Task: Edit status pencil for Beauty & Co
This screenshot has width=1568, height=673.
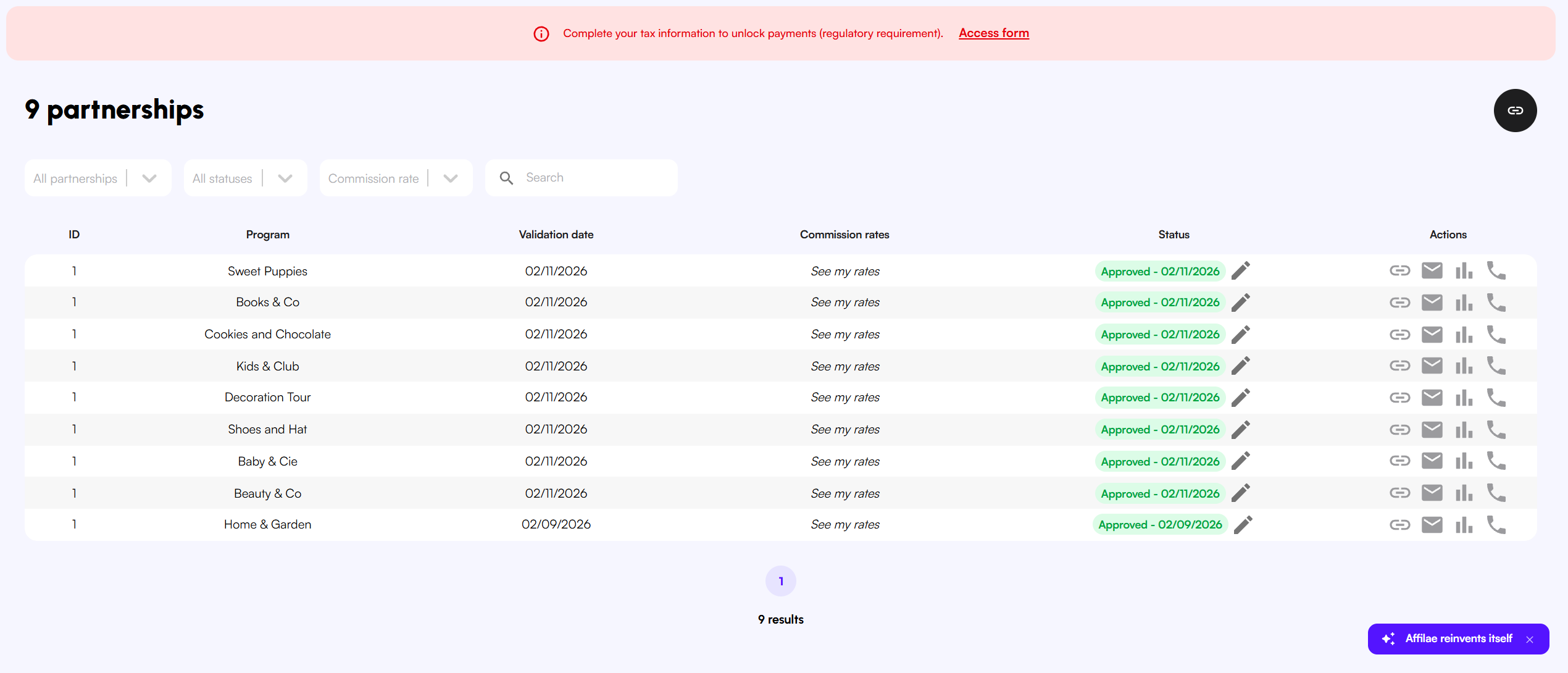Action: pyautogui.click(x=1240, y=493)
